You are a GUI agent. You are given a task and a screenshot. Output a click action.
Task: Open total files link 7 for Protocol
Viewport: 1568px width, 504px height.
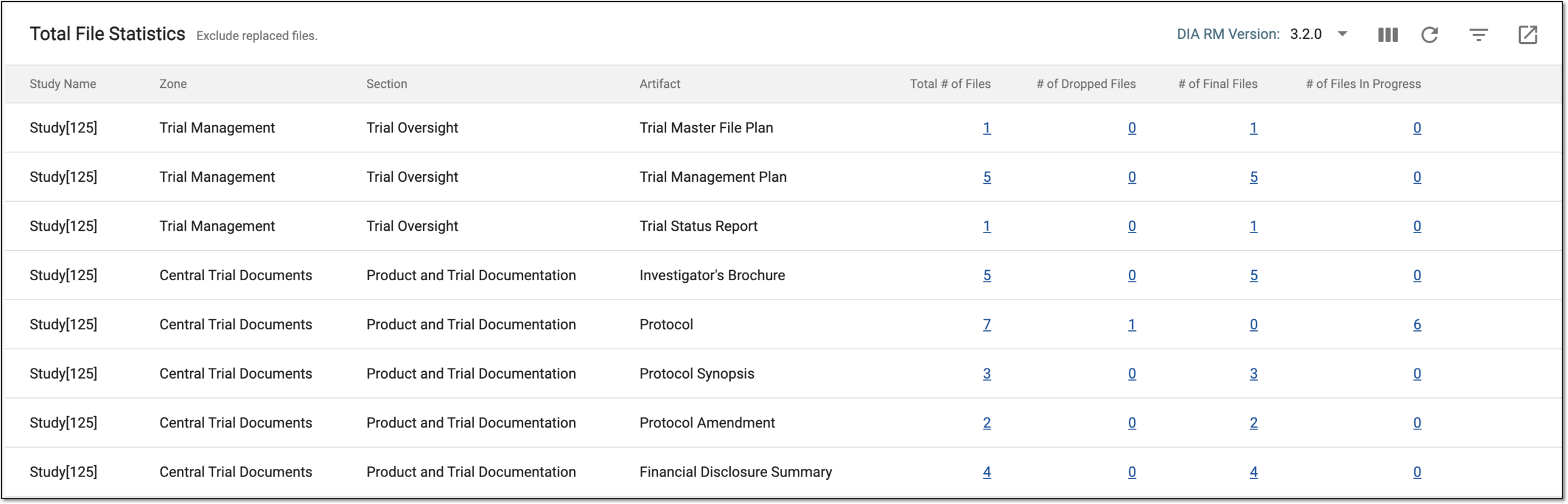tap(987, 325)
